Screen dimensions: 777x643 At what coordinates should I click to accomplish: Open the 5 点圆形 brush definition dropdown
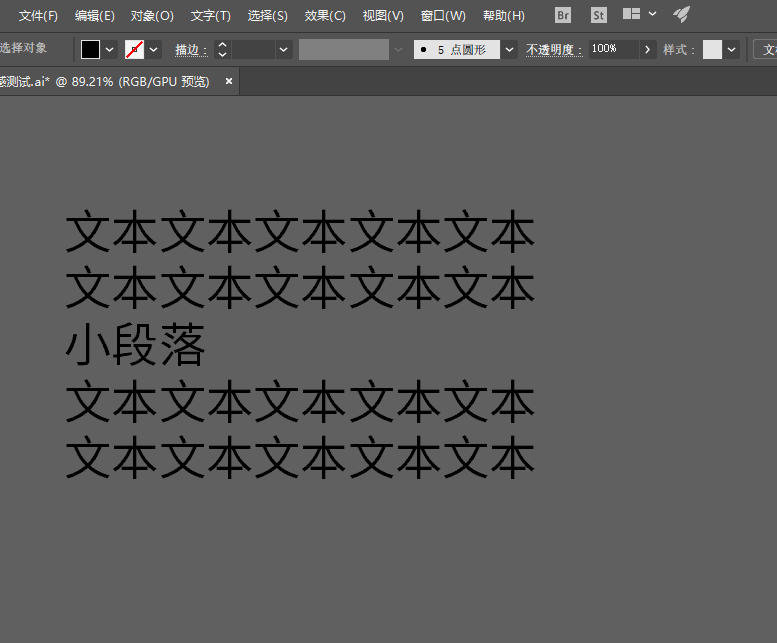pyautogui.click(x=509, y=50)
